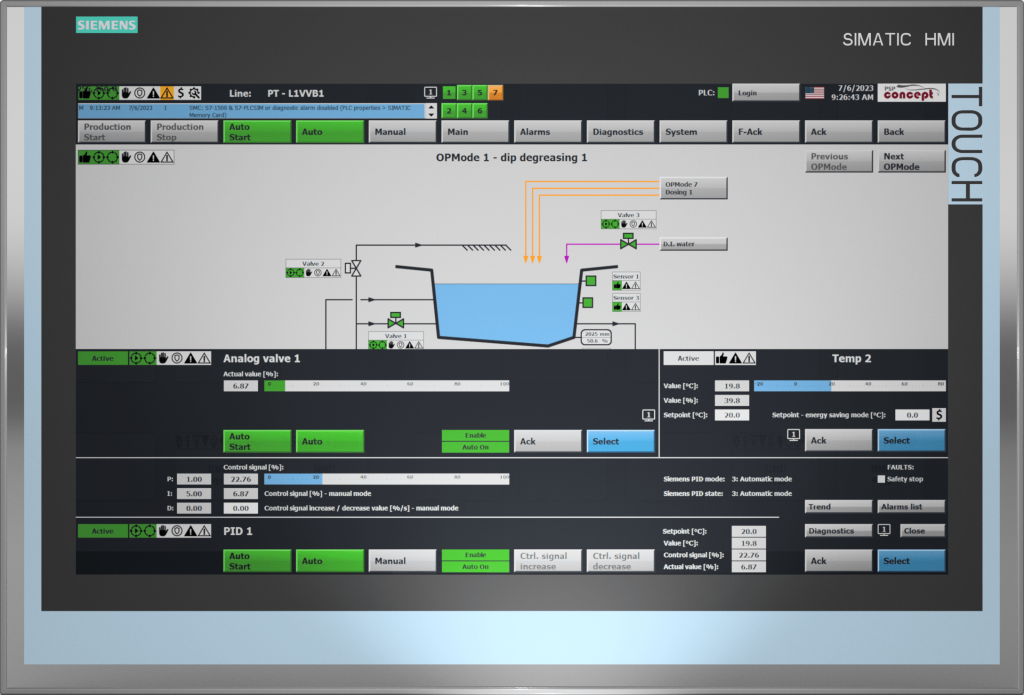Click the Back button in the top bar

pyautogui.click(x=911, y=131)
